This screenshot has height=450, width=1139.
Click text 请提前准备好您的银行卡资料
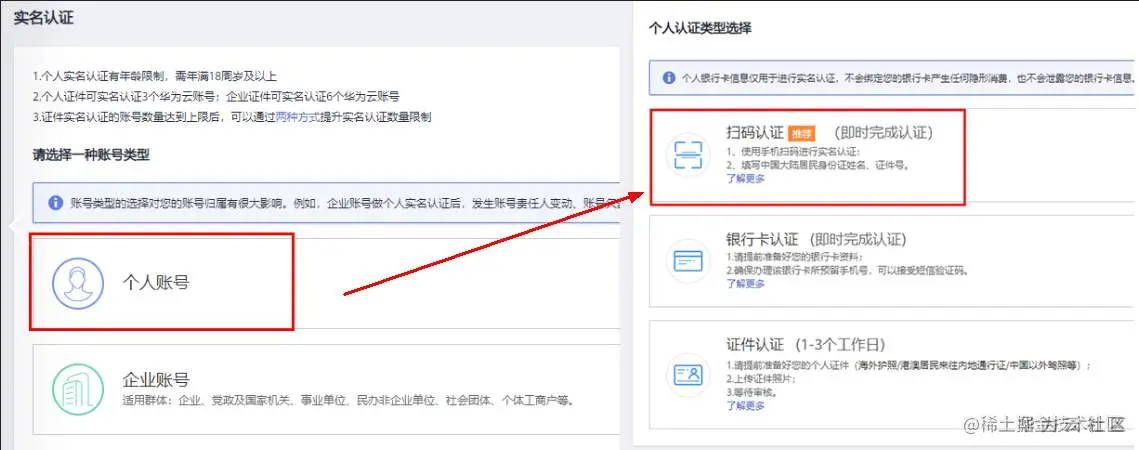click(794, 257)
